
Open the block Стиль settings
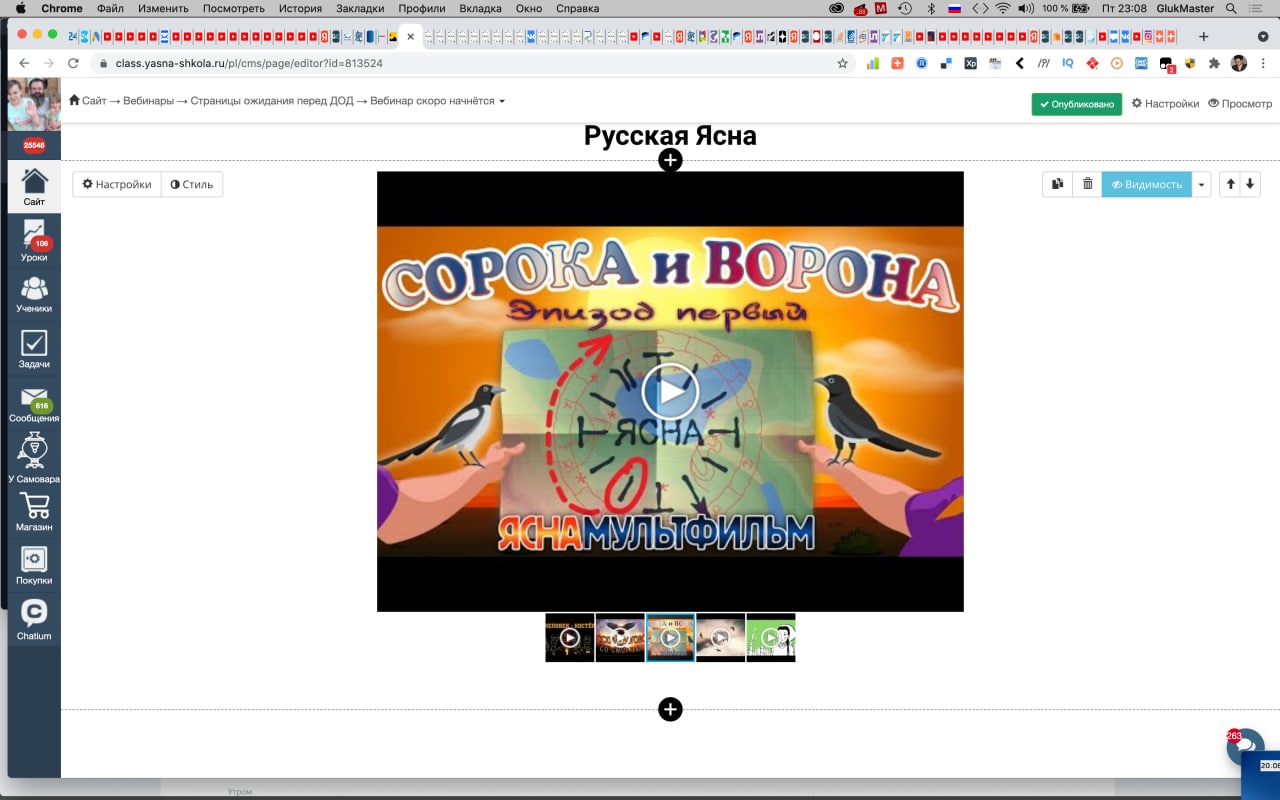click(192, 184)
